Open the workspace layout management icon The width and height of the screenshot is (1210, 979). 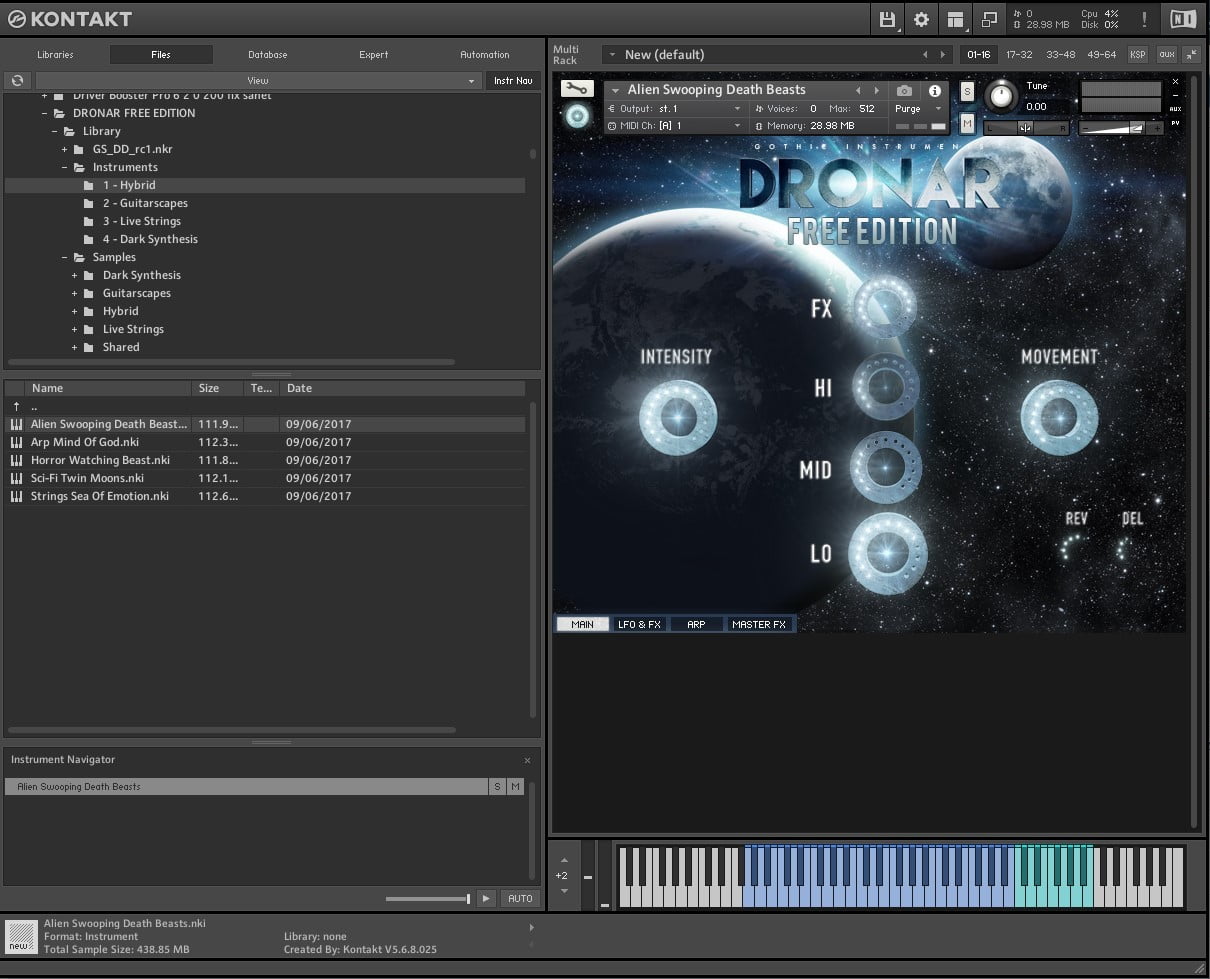pyautogui.click(x=955, y=19)
